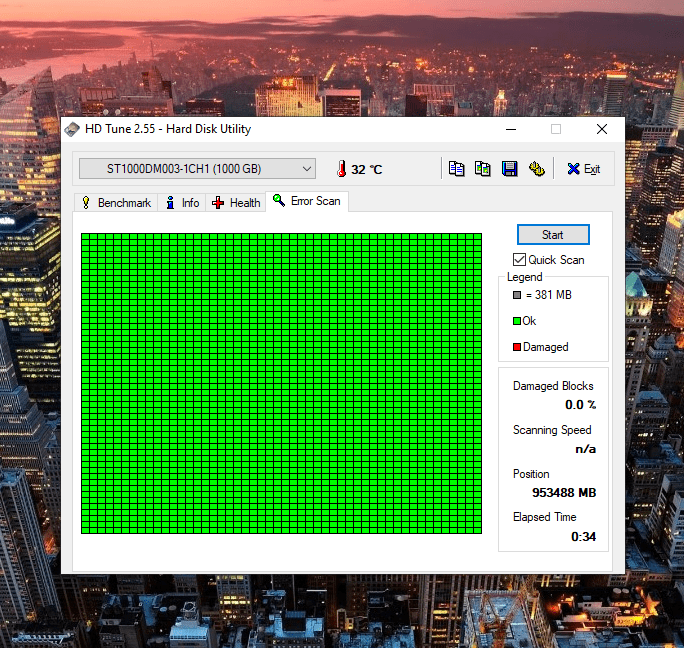The width and height of the screenshot is (684, 648).
Task: Click the green block scan map
Action: (281, 383)
